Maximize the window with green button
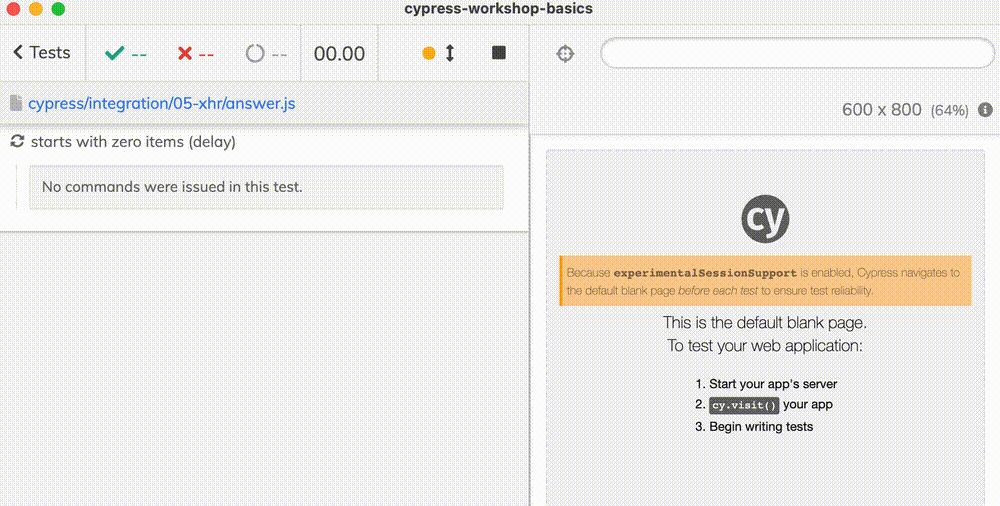 [58, 9]
